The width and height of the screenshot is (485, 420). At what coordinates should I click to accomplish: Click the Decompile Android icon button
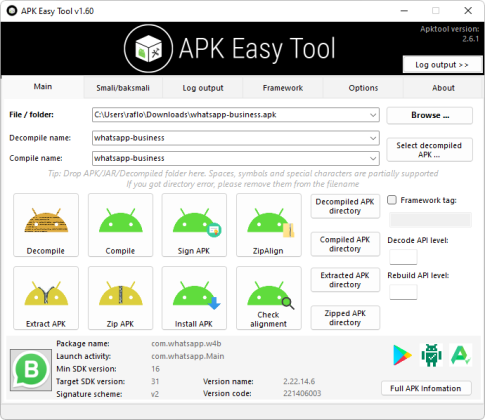point(46,225)
